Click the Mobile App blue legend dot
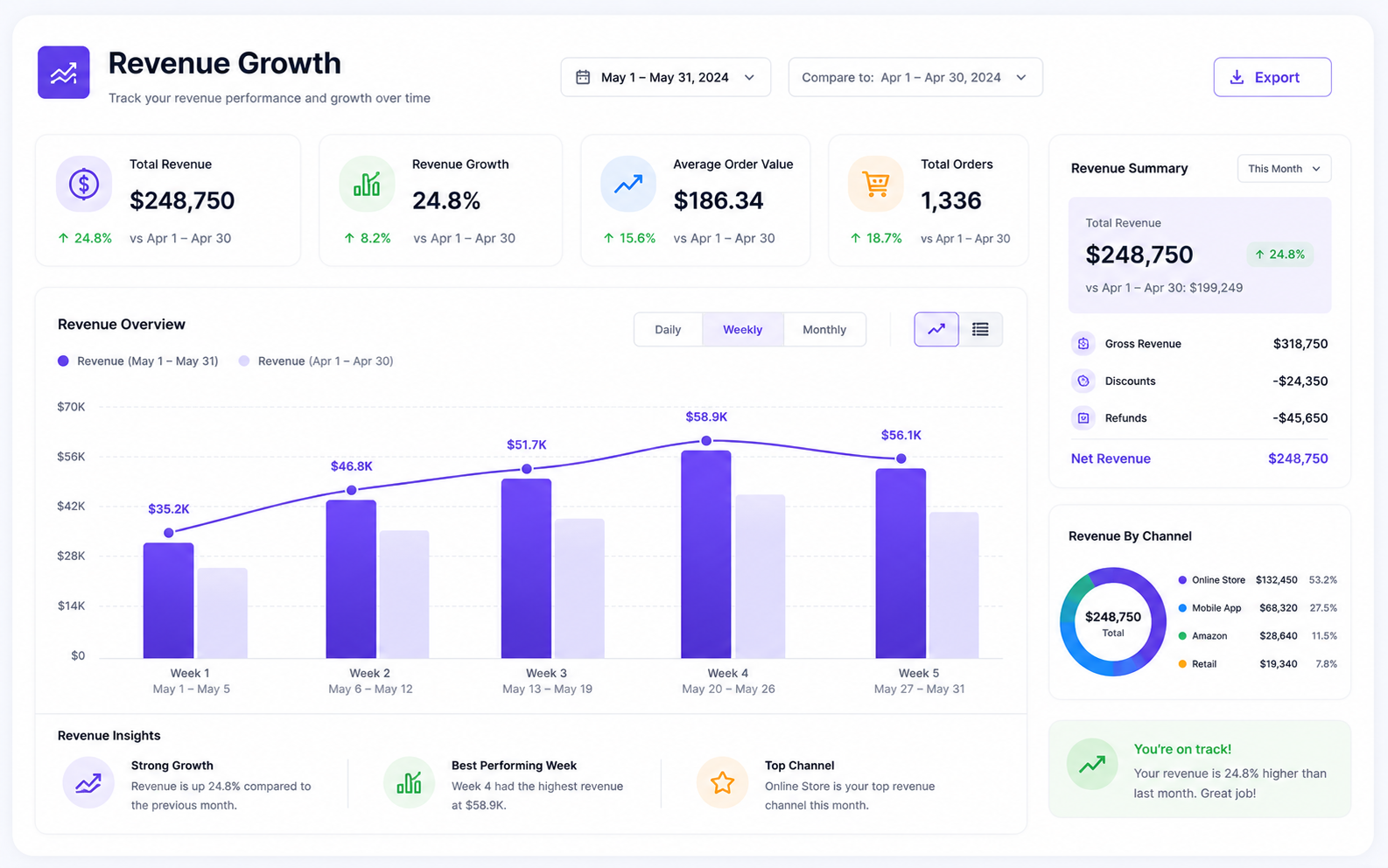1388x868 pixels. [1182, 608]
